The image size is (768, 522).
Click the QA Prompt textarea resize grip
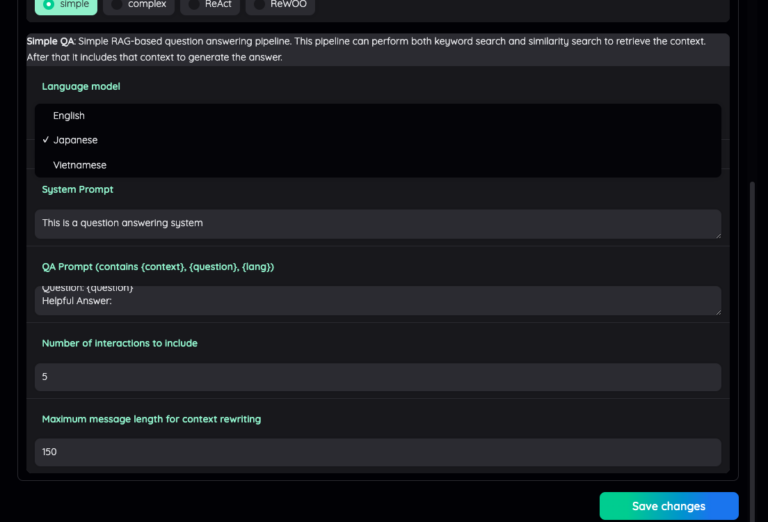coord(718,311)
